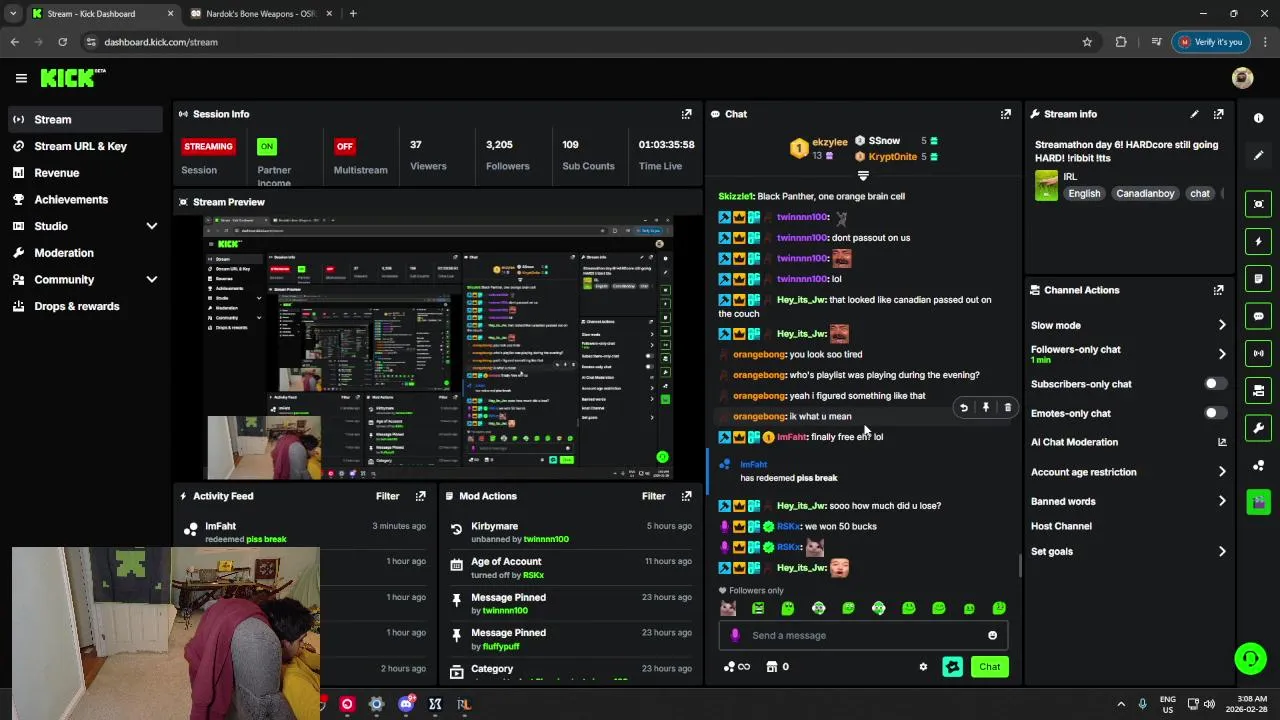Toggle the Multistream OFF badge
Screen dimensions: 1280x720
click(344, 146)
